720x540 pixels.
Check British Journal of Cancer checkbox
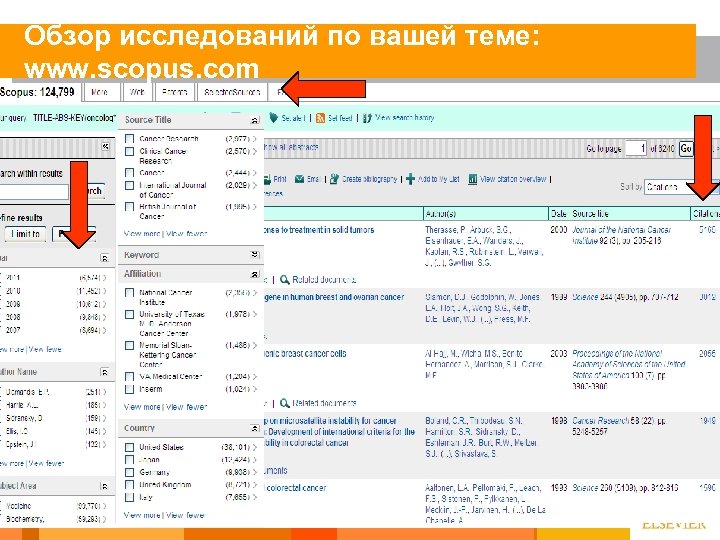[129, 207]
